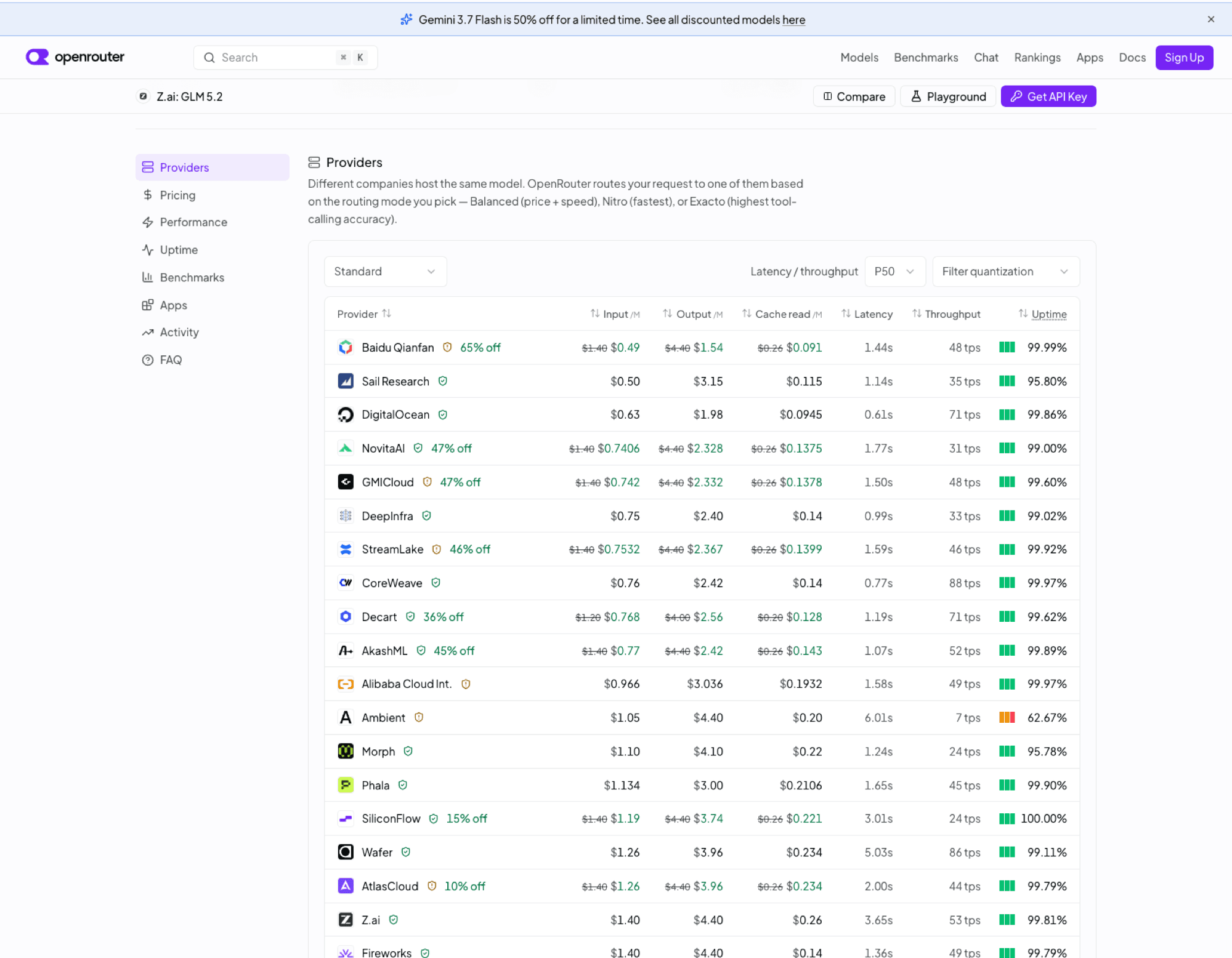Viewport: 1232px width, 958px height.
Task: Click the Ambient provider logo
Action: coord(346,718)
